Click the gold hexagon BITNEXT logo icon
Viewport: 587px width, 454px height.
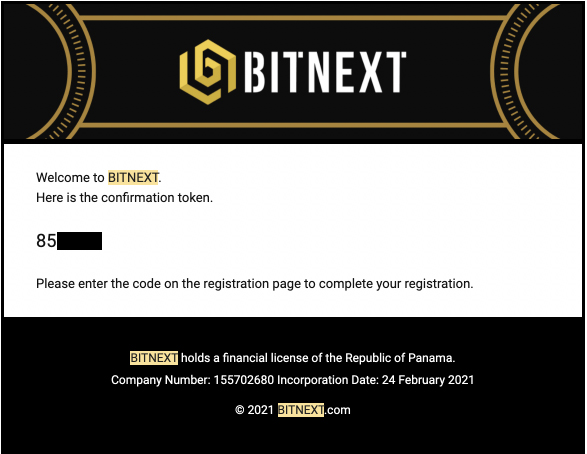208,71
